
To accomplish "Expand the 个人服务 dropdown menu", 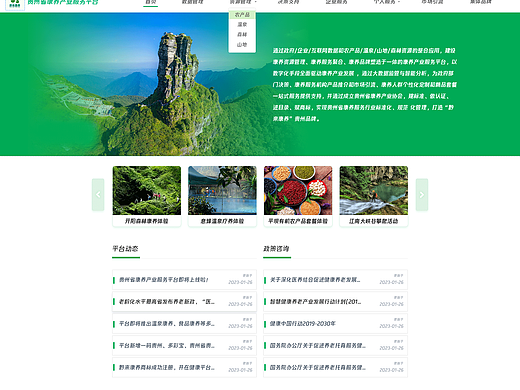I will point(386,2).
